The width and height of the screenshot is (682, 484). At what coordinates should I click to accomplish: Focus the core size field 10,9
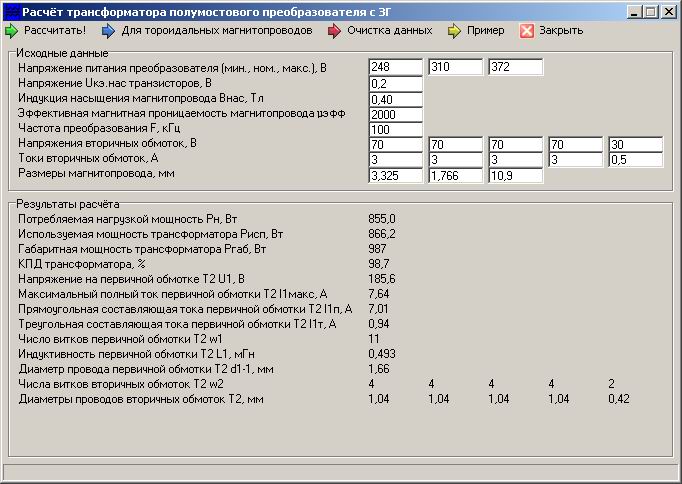[x=515, y=175]
